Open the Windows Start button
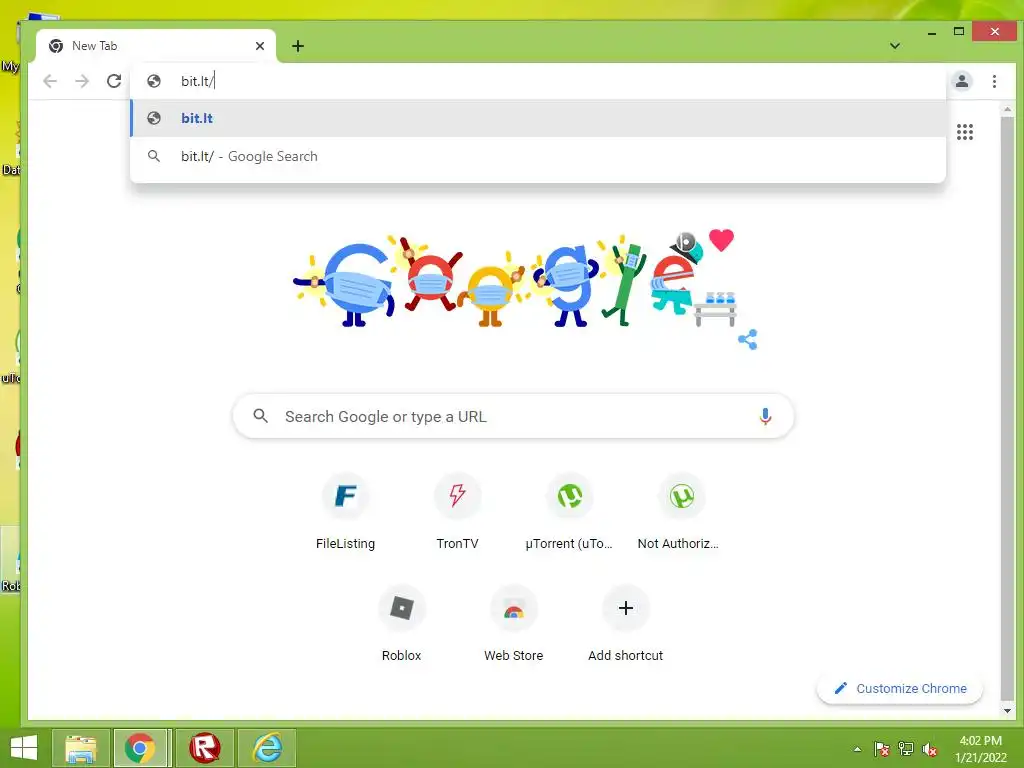Image resolution: width=1024 pixels, height=768 pixels. [24, 748]
